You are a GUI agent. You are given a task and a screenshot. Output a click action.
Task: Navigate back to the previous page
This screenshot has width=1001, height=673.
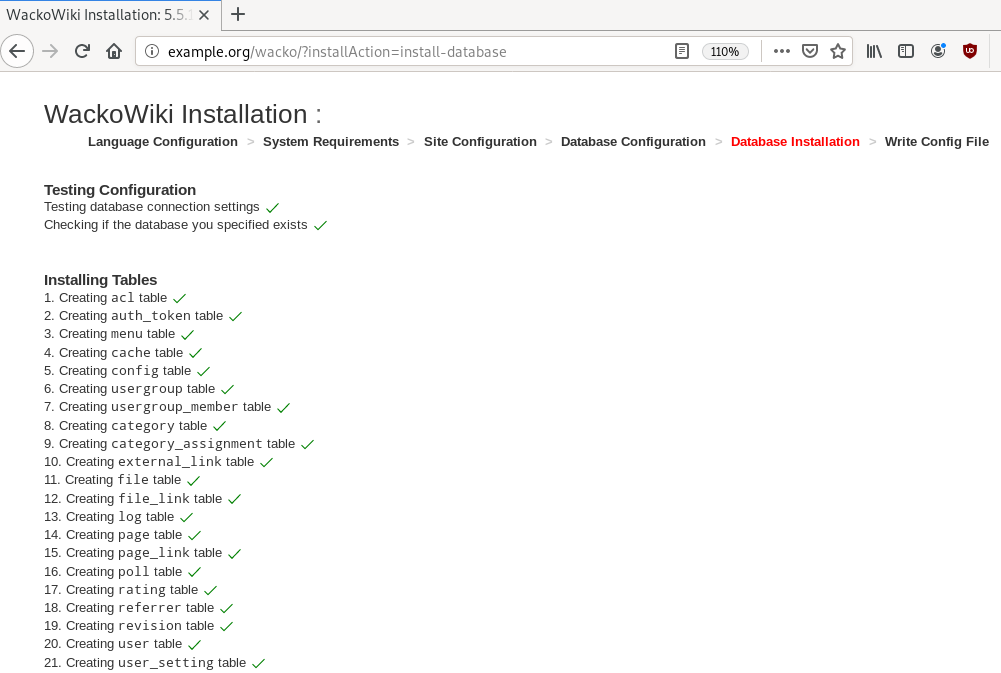pos(17,50)
